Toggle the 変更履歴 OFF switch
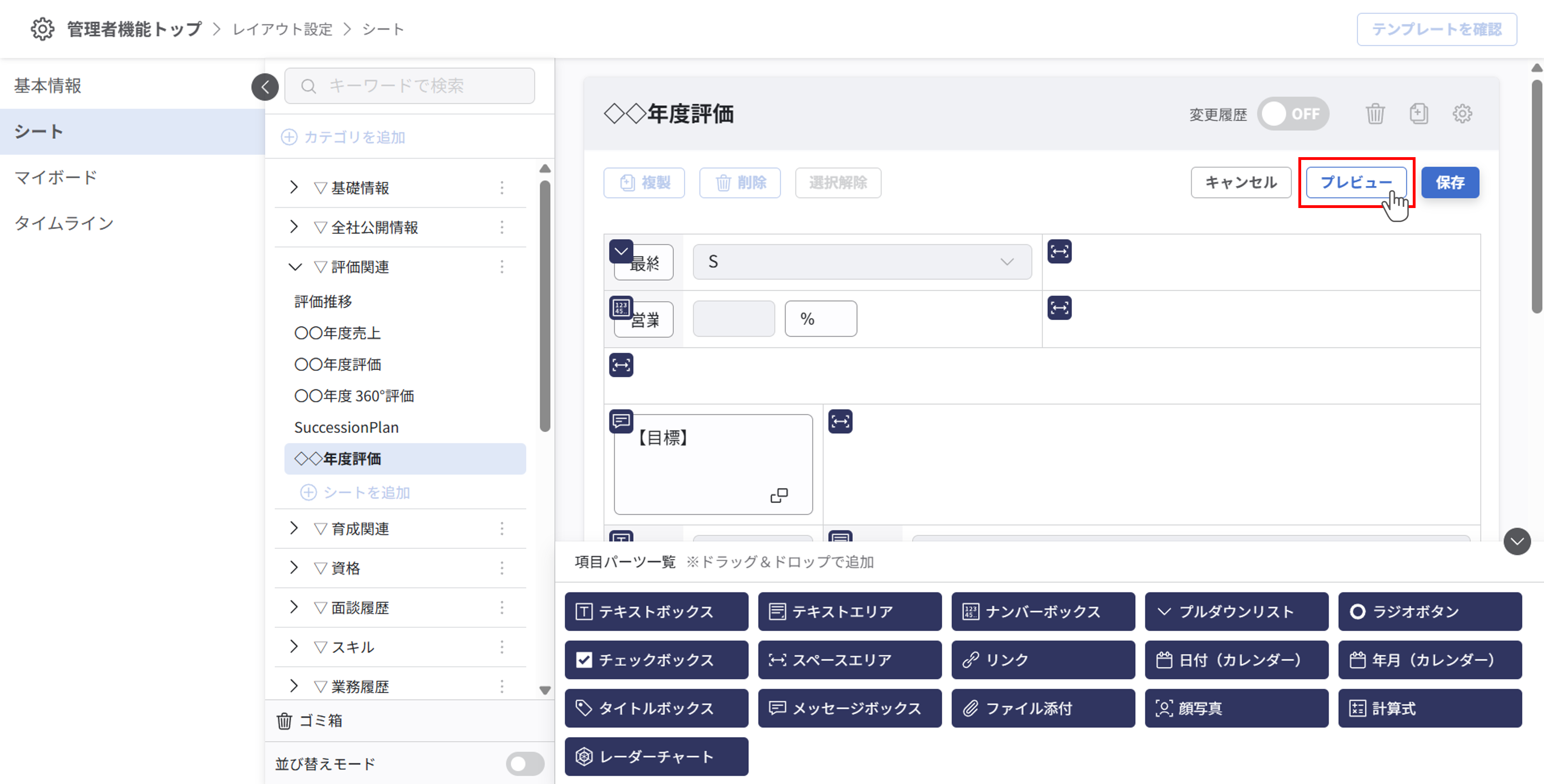This screenshot has width=1544, height=784. pyautogui.click(x=1293, y=114)
